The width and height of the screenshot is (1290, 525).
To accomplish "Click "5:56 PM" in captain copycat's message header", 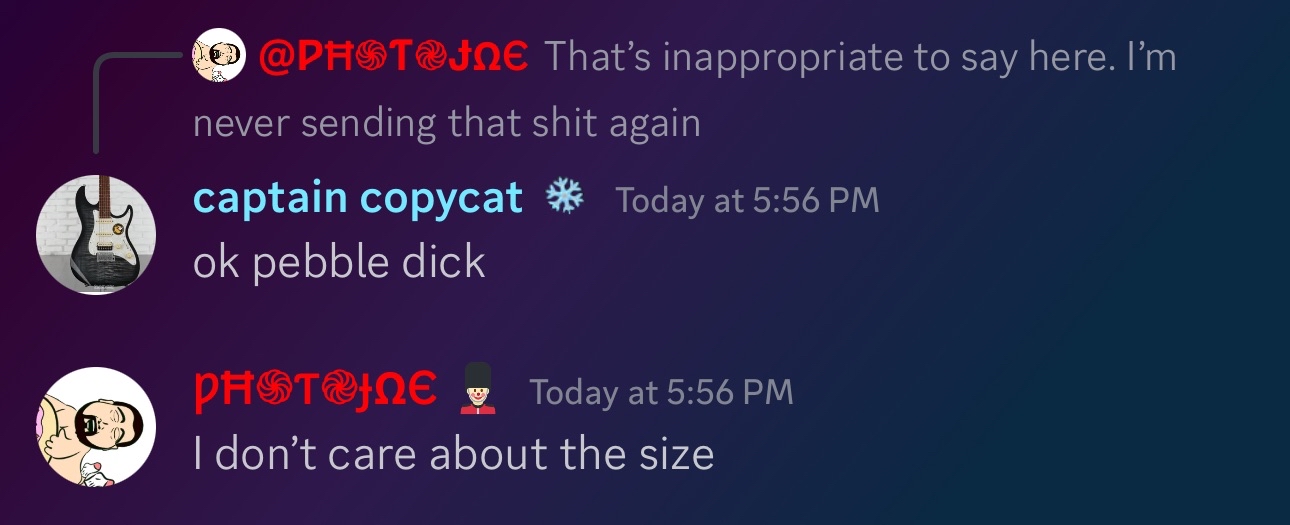I will (x=816, y=200).
